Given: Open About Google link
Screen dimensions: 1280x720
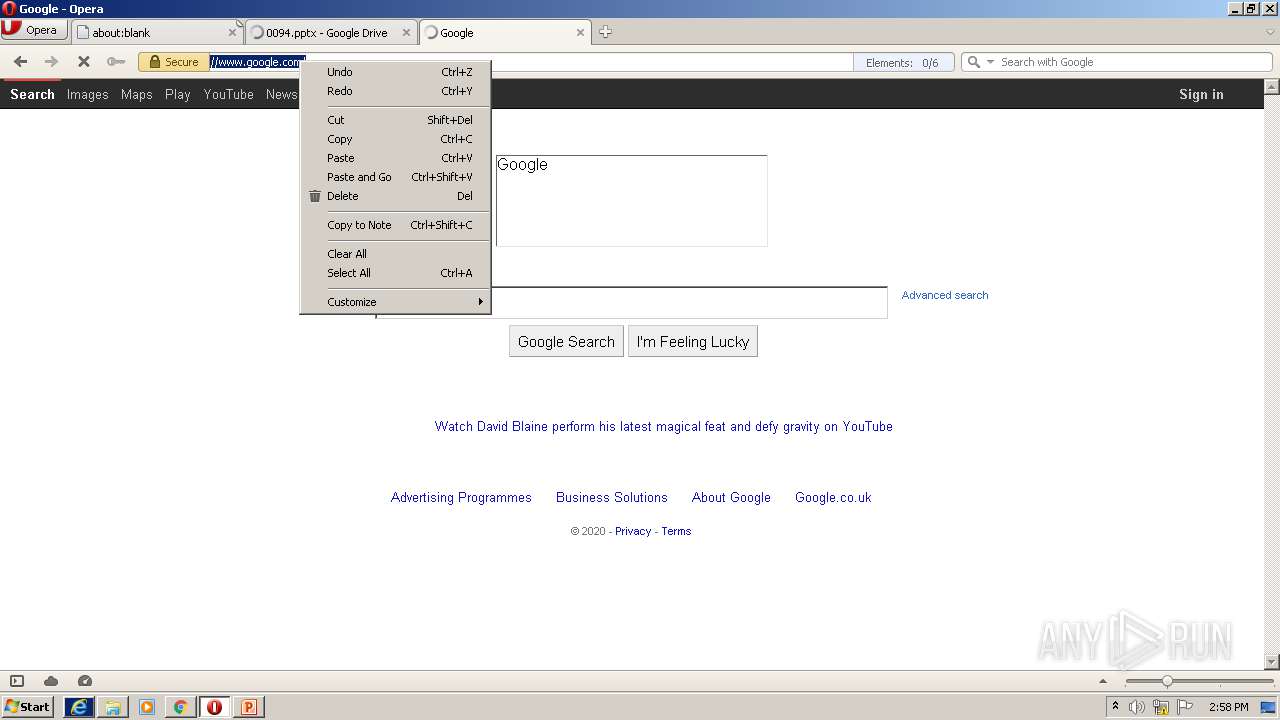Looking at the screenshot, I should point(731,497).
